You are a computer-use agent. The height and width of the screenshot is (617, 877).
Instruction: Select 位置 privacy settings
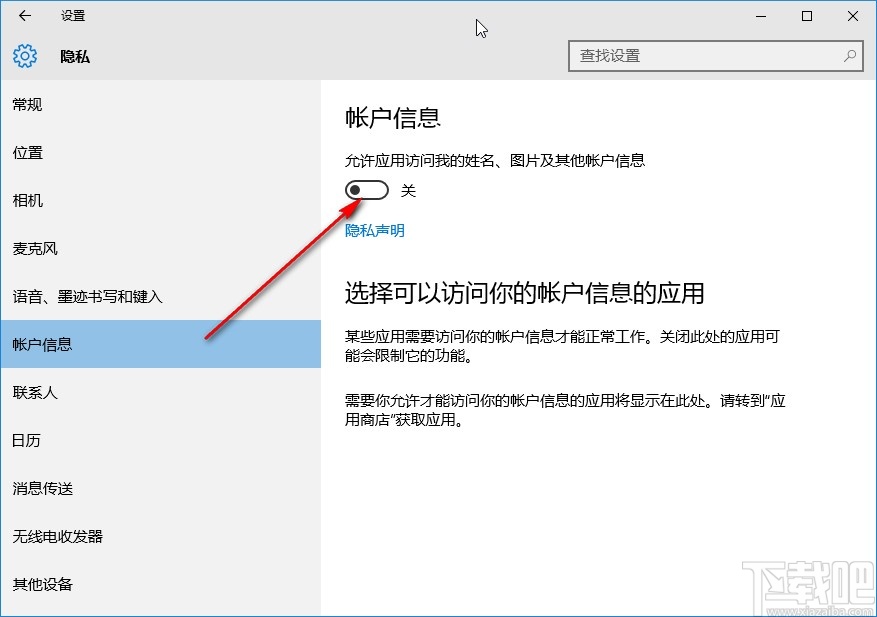pyautogui.click(x=26, y=152)
